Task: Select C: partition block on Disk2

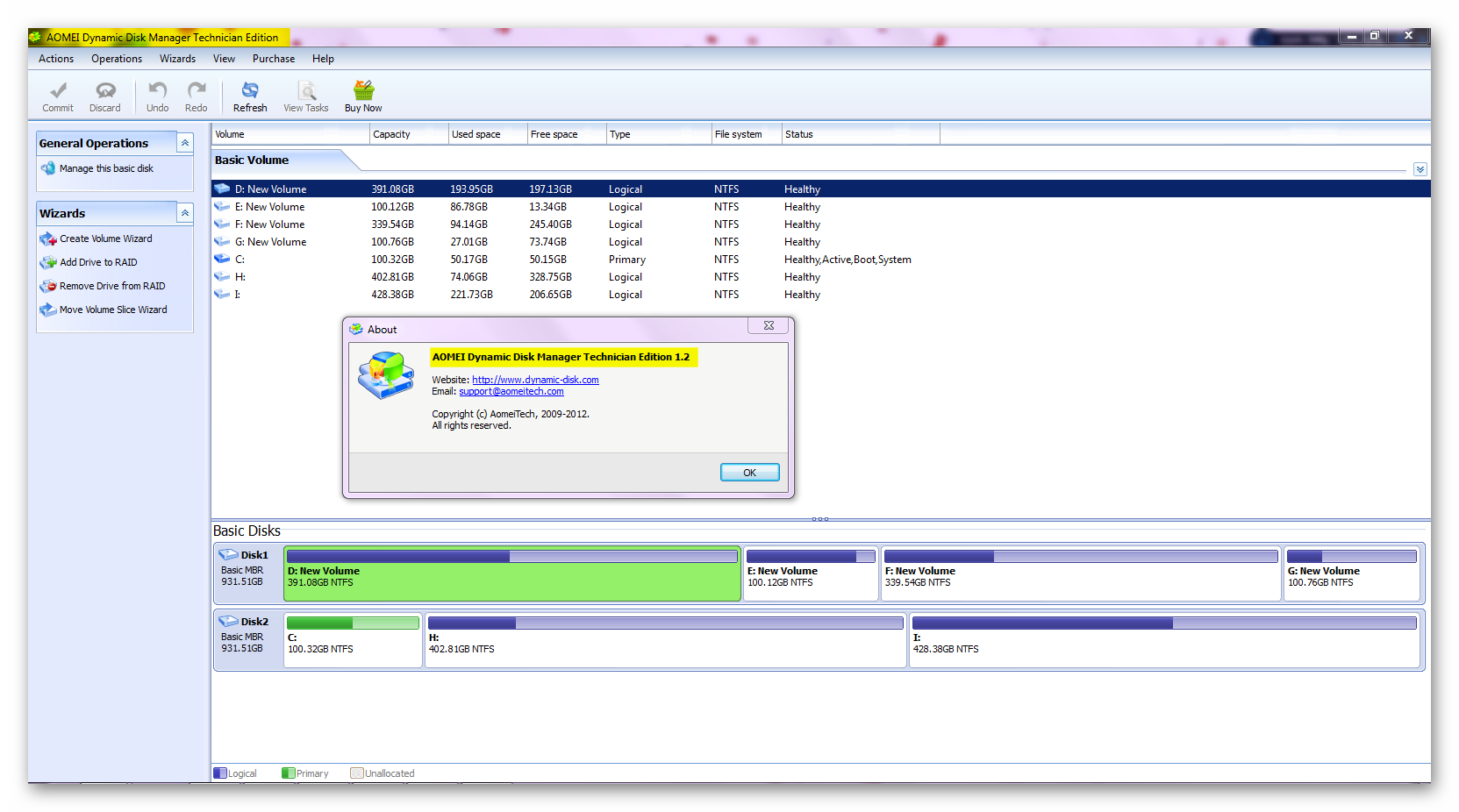Action: pyautogui.click(x=353, y=641)
